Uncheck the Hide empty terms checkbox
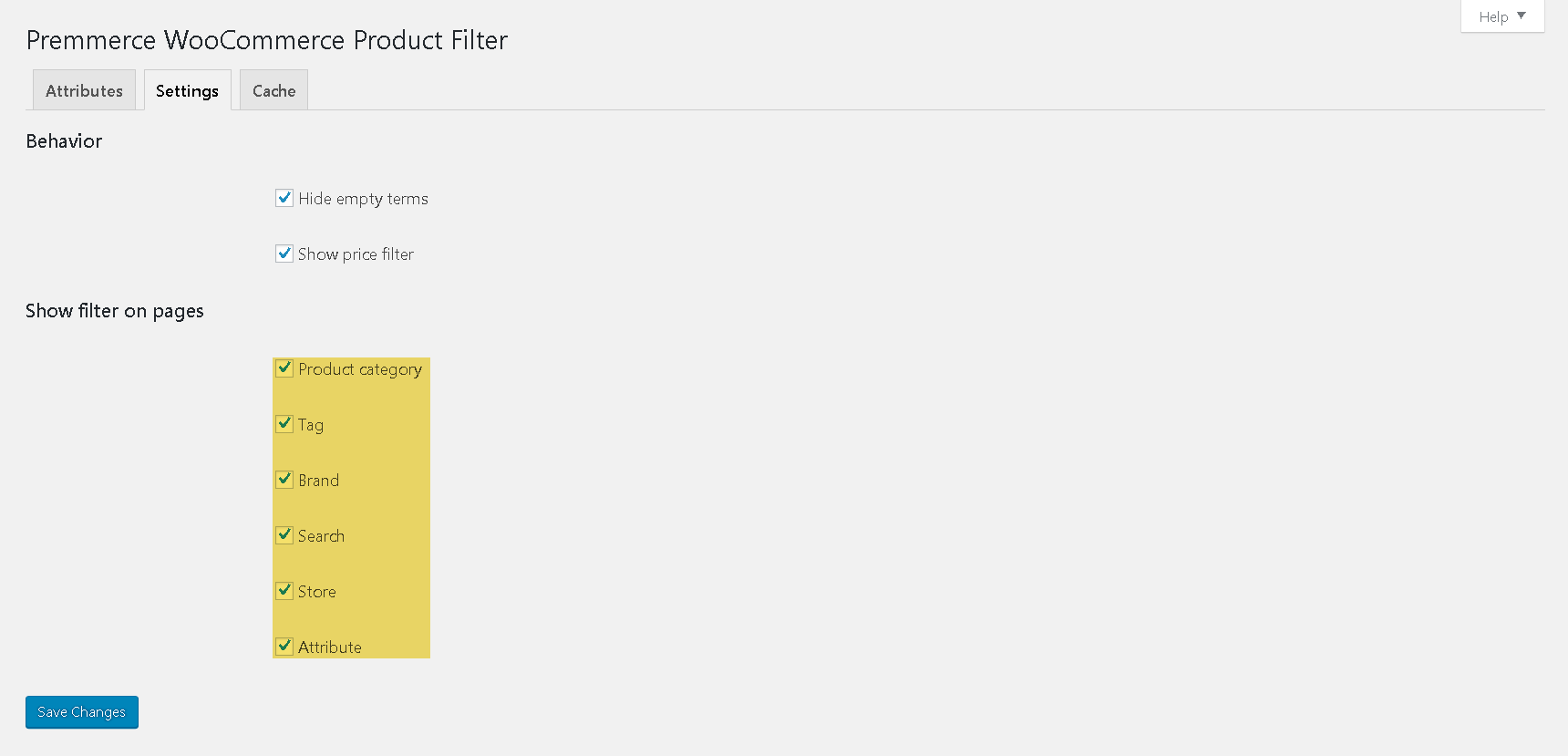Image resolution: width=1568 pixels, height=756 pixels. coord(284,198)
